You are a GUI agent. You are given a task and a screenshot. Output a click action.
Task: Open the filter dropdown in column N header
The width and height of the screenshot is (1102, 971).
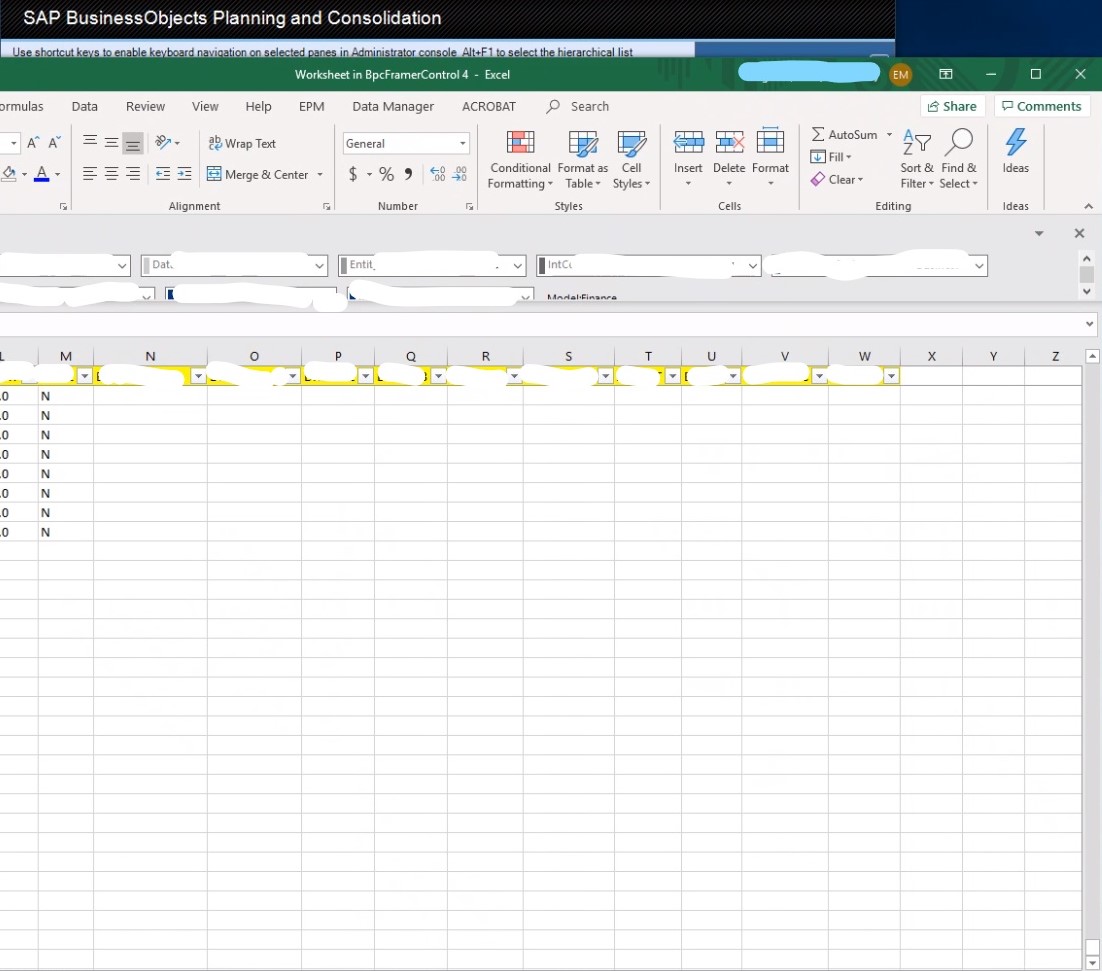click(x=198, y=377)
